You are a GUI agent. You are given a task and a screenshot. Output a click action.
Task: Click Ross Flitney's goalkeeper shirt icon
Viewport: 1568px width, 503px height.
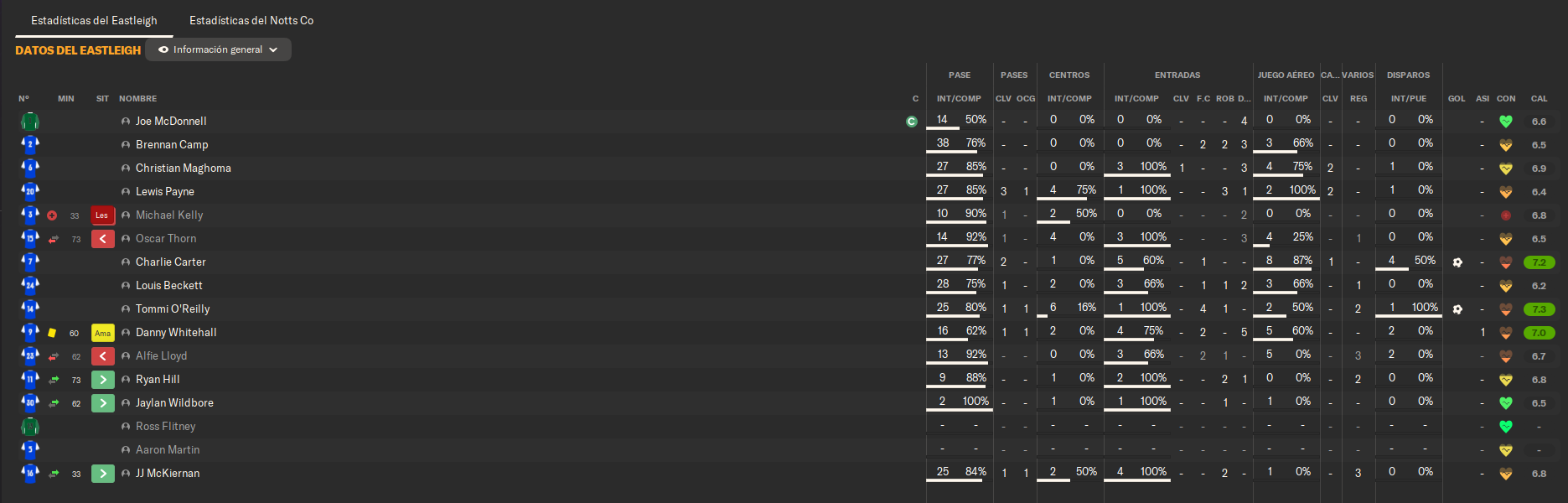[30, 427]
